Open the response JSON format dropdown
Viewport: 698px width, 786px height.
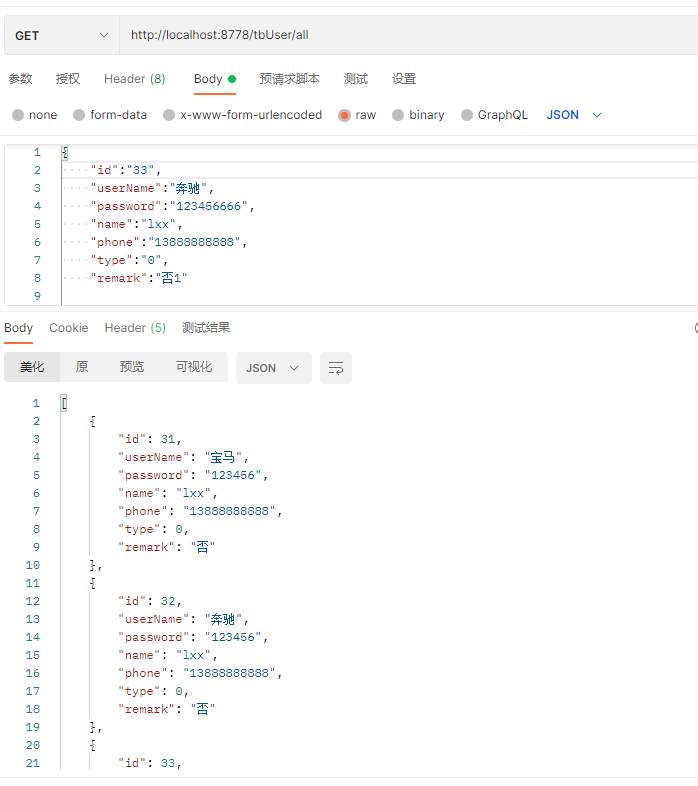tap(274, 368)
